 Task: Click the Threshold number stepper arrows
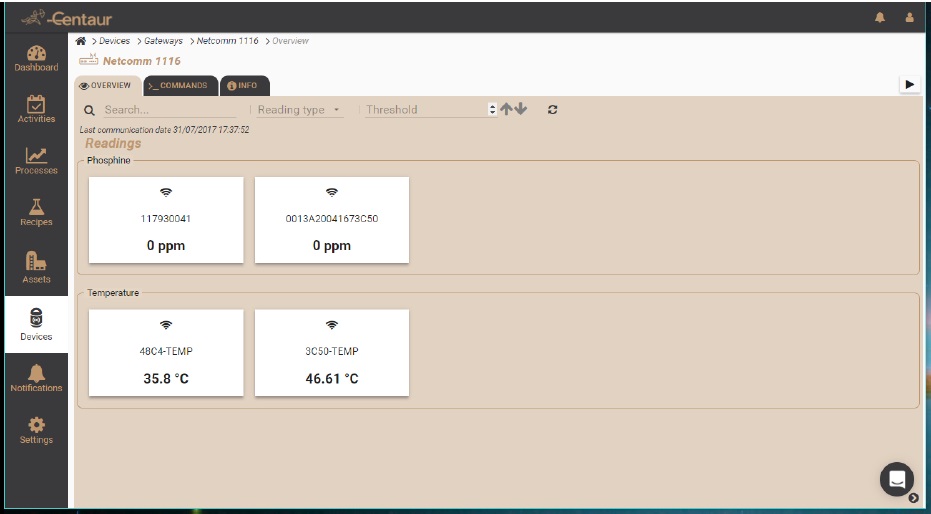click(491, 110)
